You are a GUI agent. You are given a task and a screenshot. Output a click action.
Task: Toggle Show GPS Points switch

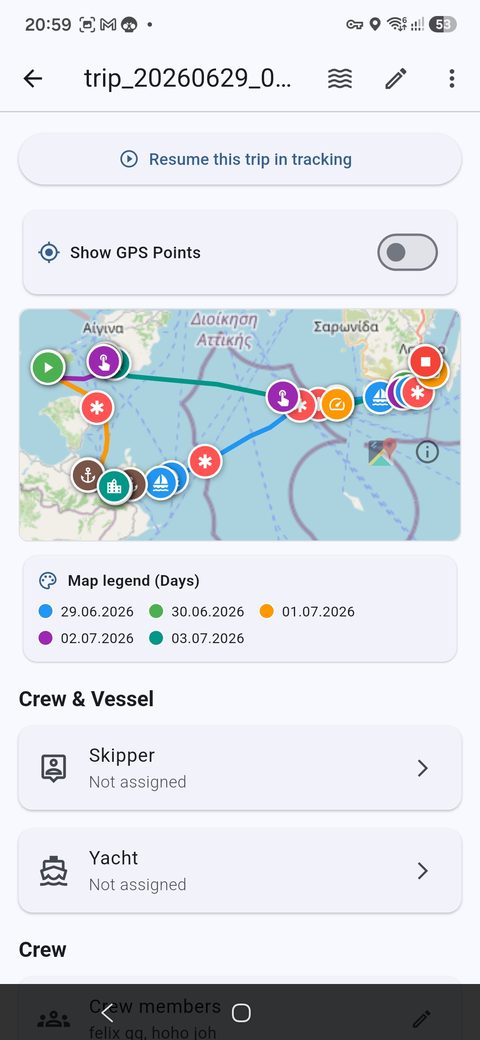[x=407, y=252]
